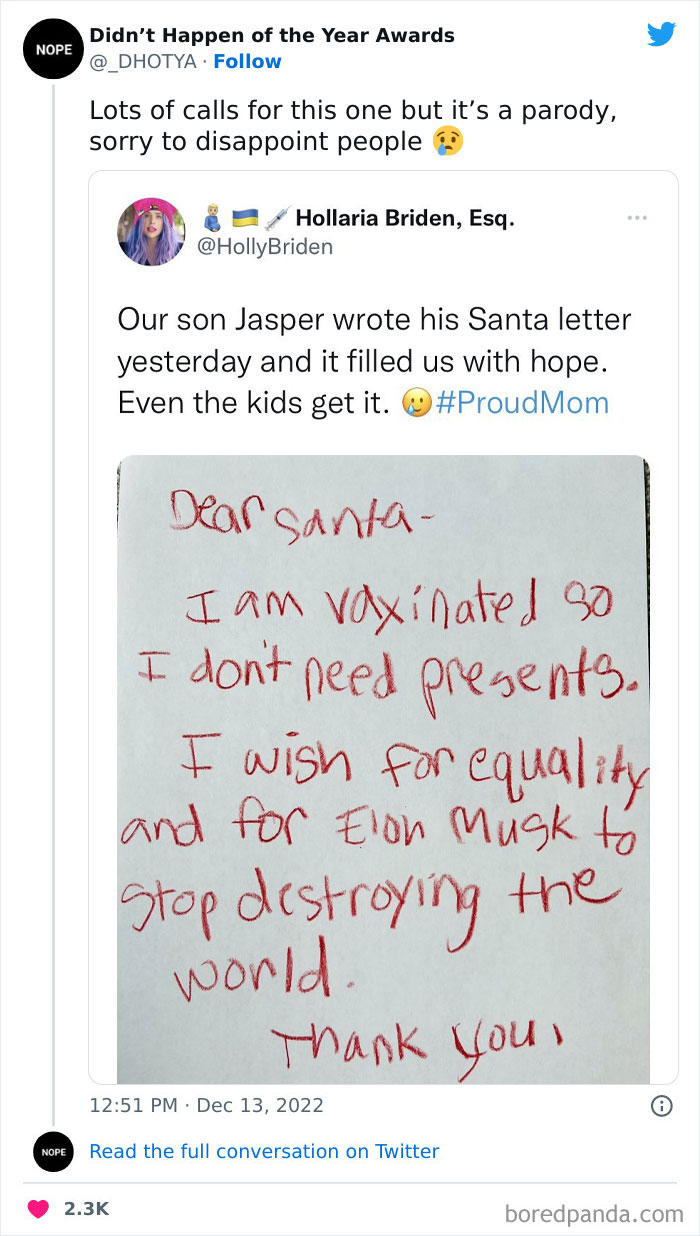Click the 2.3K likes count
This screenshot has width=700, height=1236.
[x=86, y=1208]
